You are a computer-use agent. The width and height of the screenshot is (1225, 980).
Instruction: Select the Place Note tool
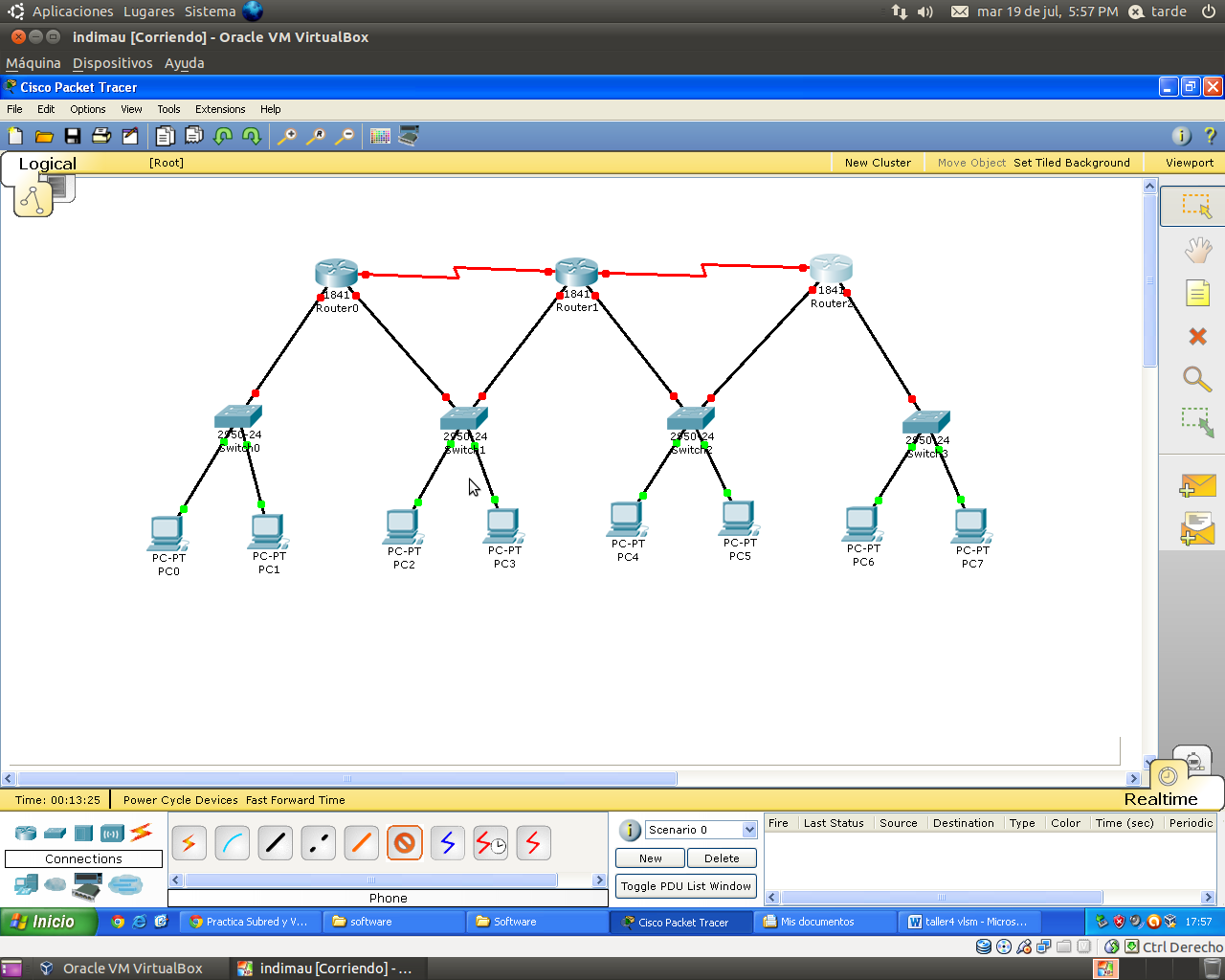(x=1197, y=293)
